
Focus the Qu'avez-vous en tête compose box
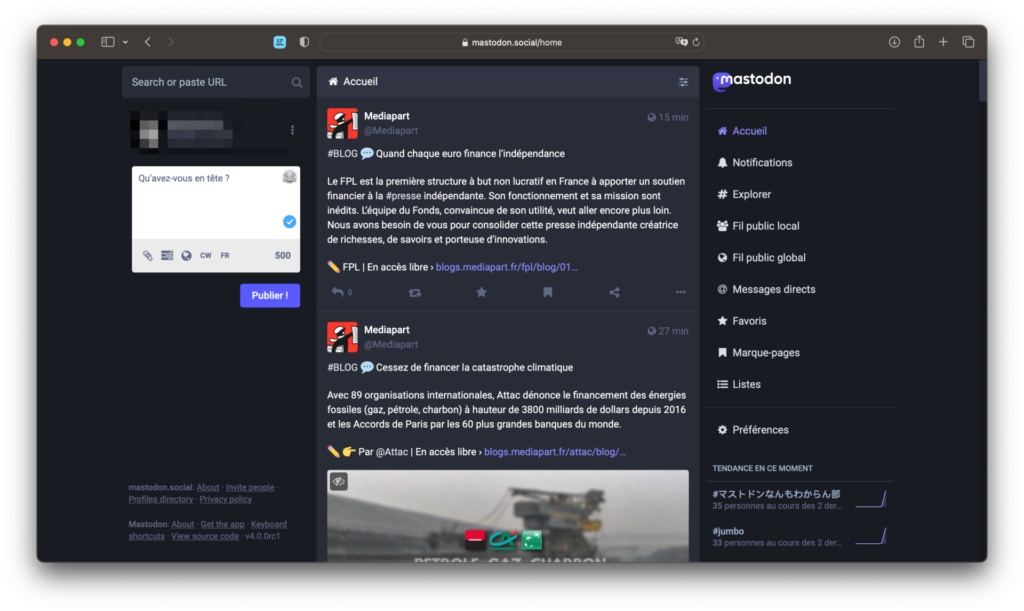click(x=216, y=202)
